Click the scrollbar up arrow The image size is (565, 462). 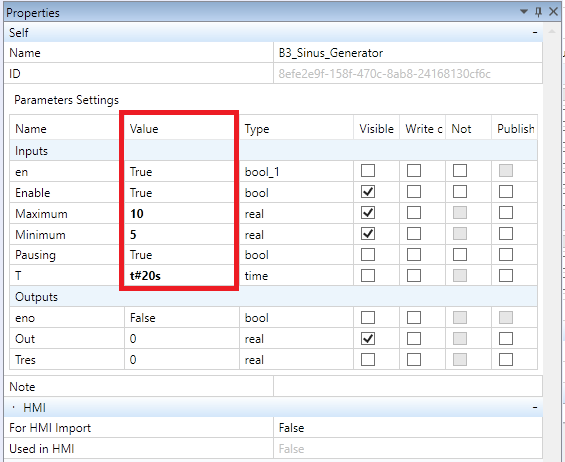click(x=552, y=32)
